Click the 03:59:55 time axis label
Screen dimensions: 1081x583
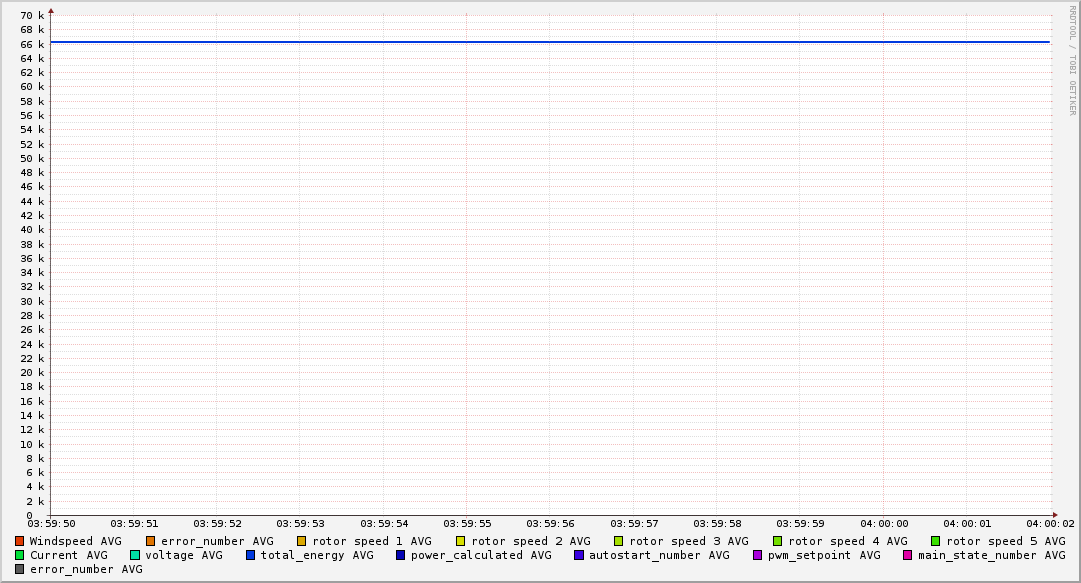[x=466, y=523]
